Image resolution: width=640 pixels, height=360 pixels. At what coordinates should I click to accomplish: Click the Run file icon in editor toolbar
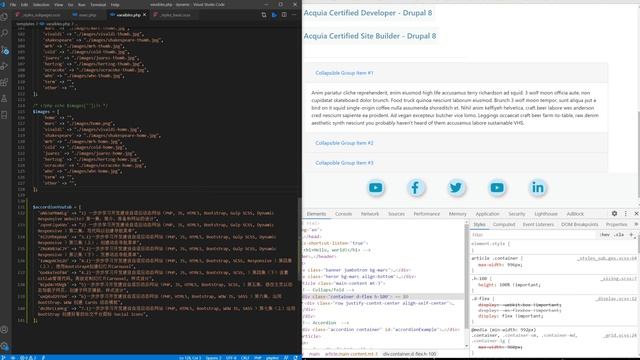(274, 15)
